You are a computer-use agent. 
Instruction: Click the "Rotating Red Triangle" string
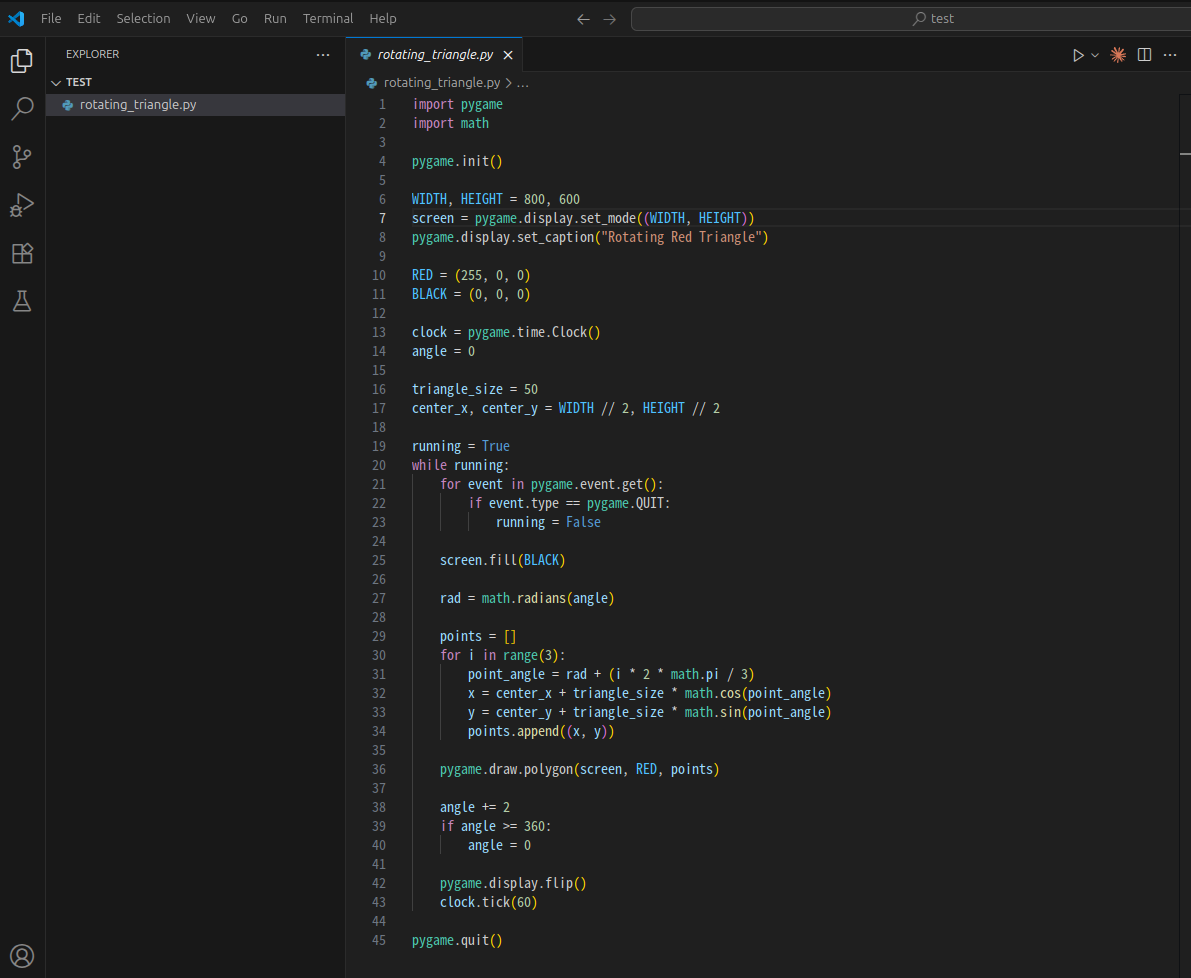pos(681,238)
